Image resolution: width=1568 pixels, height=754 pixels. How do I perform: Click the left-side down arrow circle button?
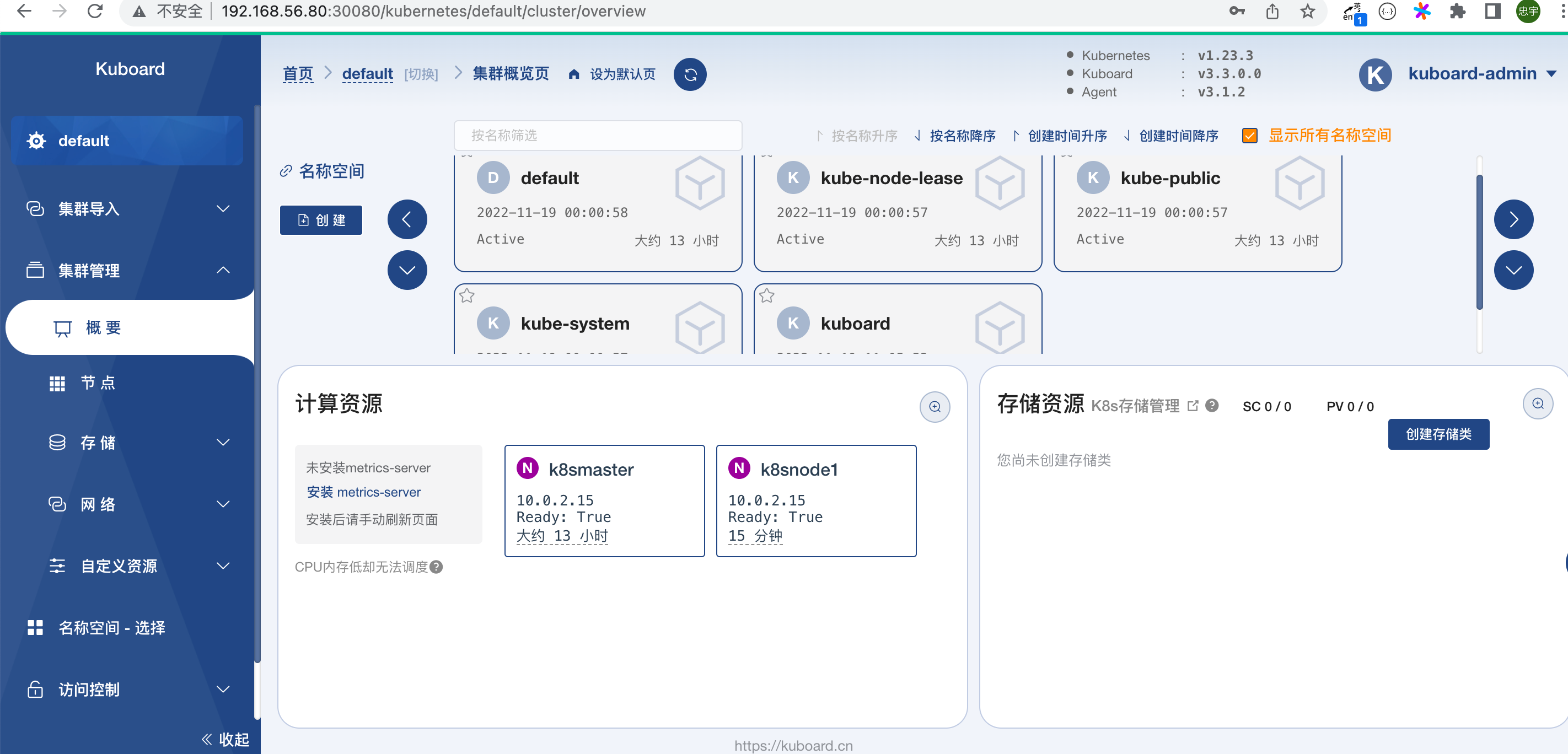pyautogui.click(x=407, y=270)
